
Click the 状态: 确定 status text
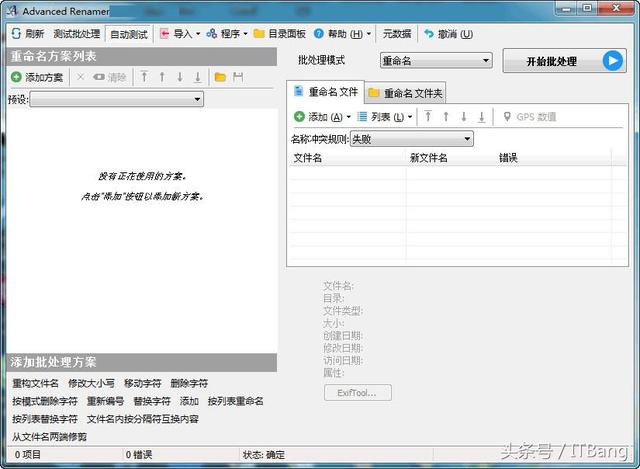pyautogui.click(x=264, y=454)
